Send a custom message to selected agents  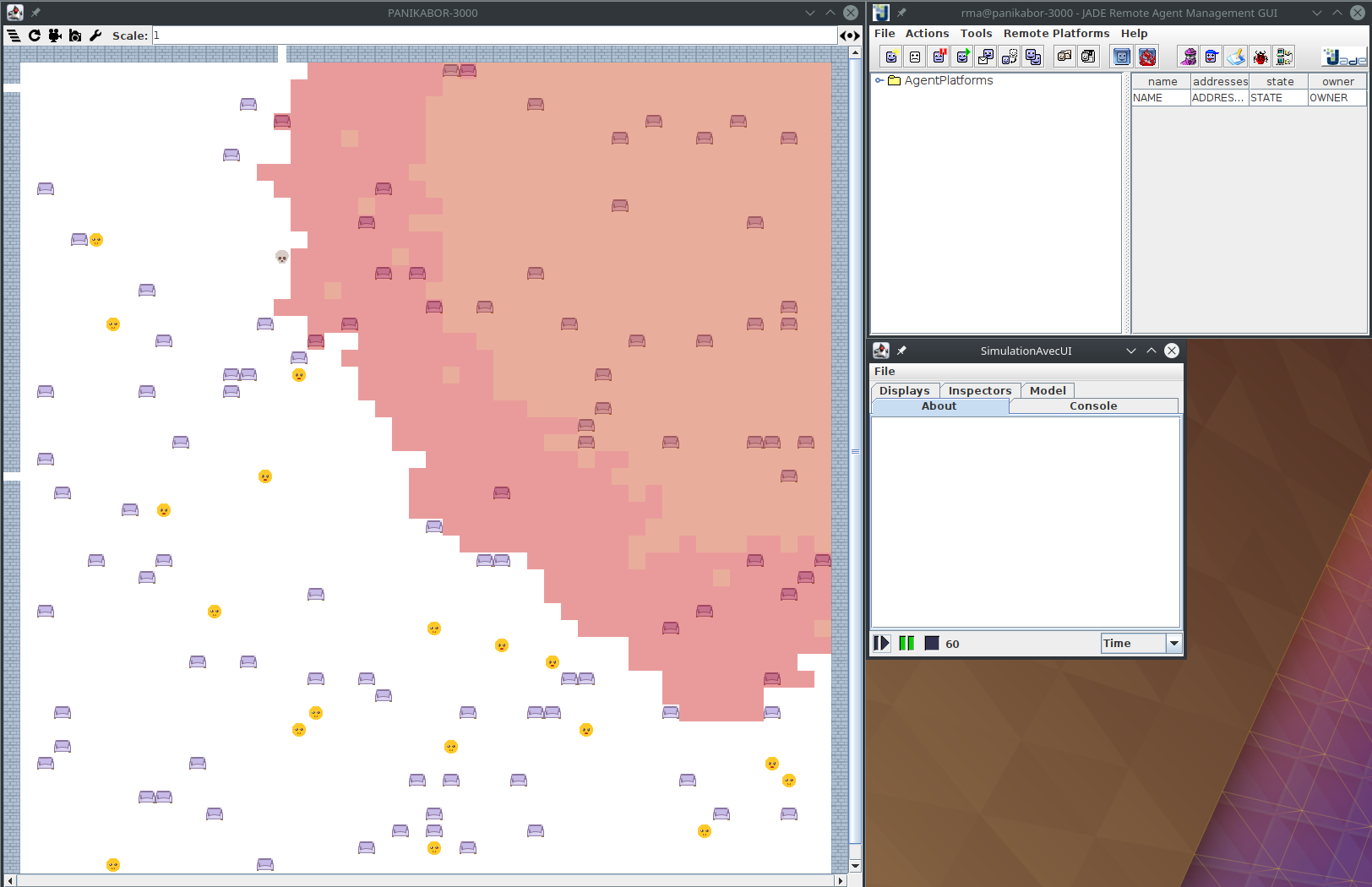pos(986,57)
